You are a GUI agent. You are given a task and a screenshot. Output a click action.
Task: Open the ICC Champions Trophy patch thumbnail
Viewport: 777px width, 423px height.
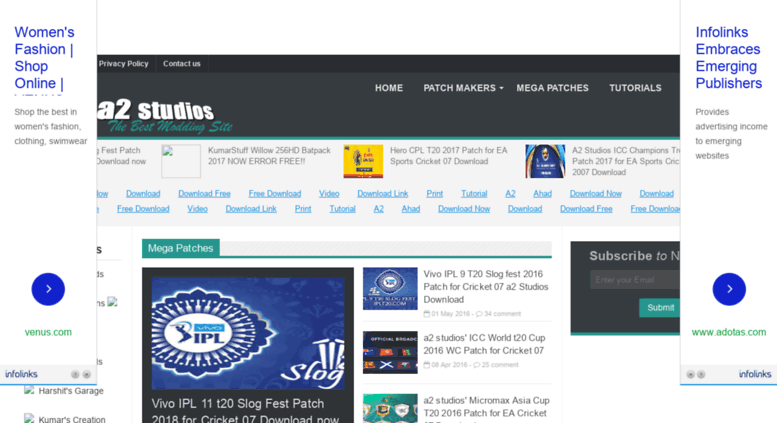[x=545, y=161]
